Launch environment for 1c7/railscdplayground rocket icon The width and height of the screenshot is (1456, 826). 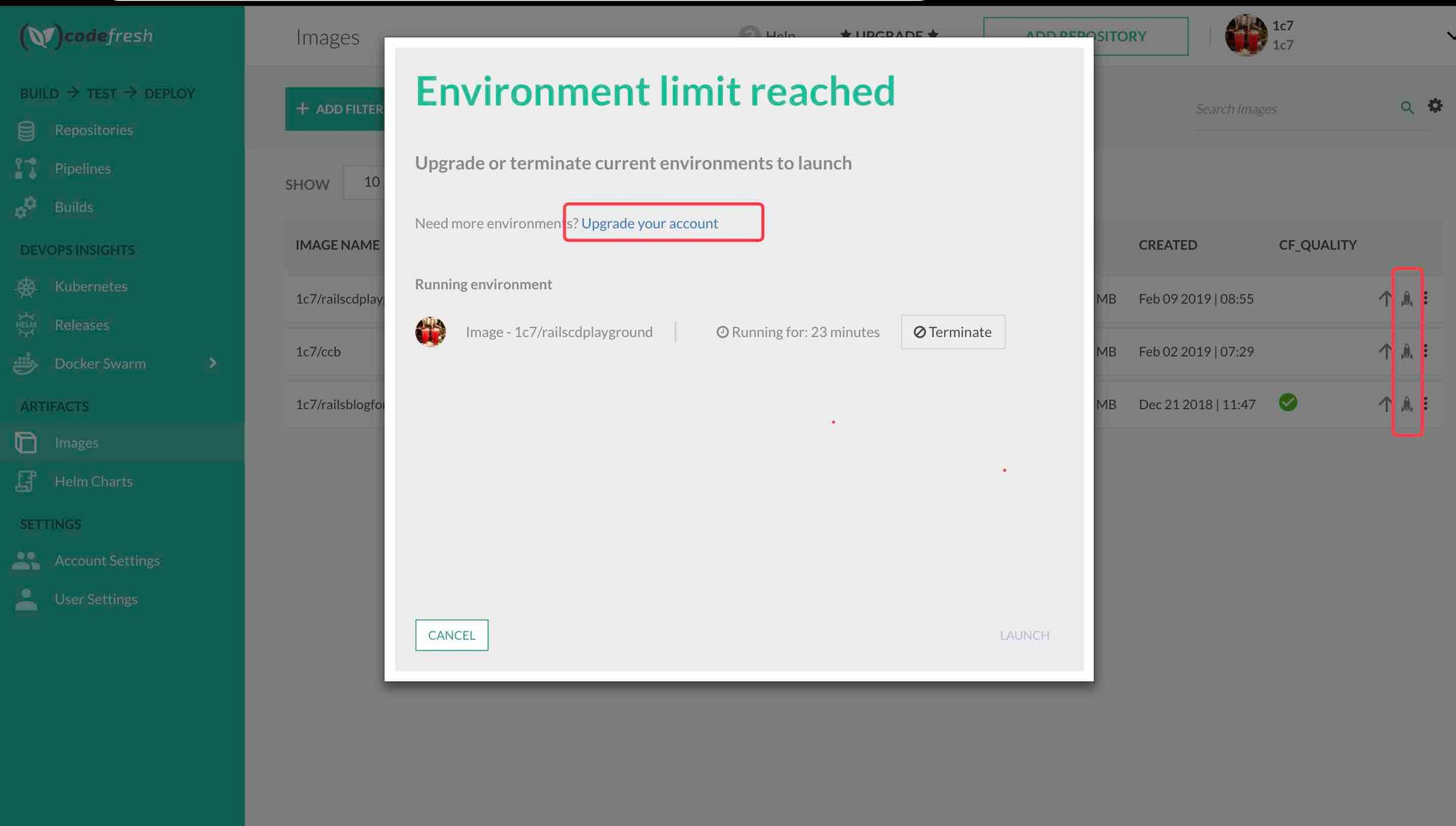(x=1408, y=298)
